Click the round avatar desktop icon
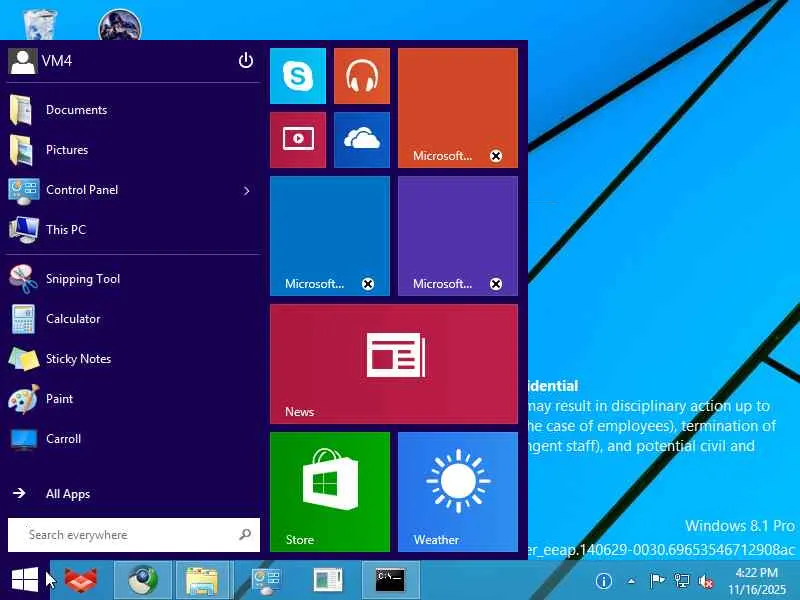This screenshot has width=800, height=600. pyautogui.click(x=120, y=24)
